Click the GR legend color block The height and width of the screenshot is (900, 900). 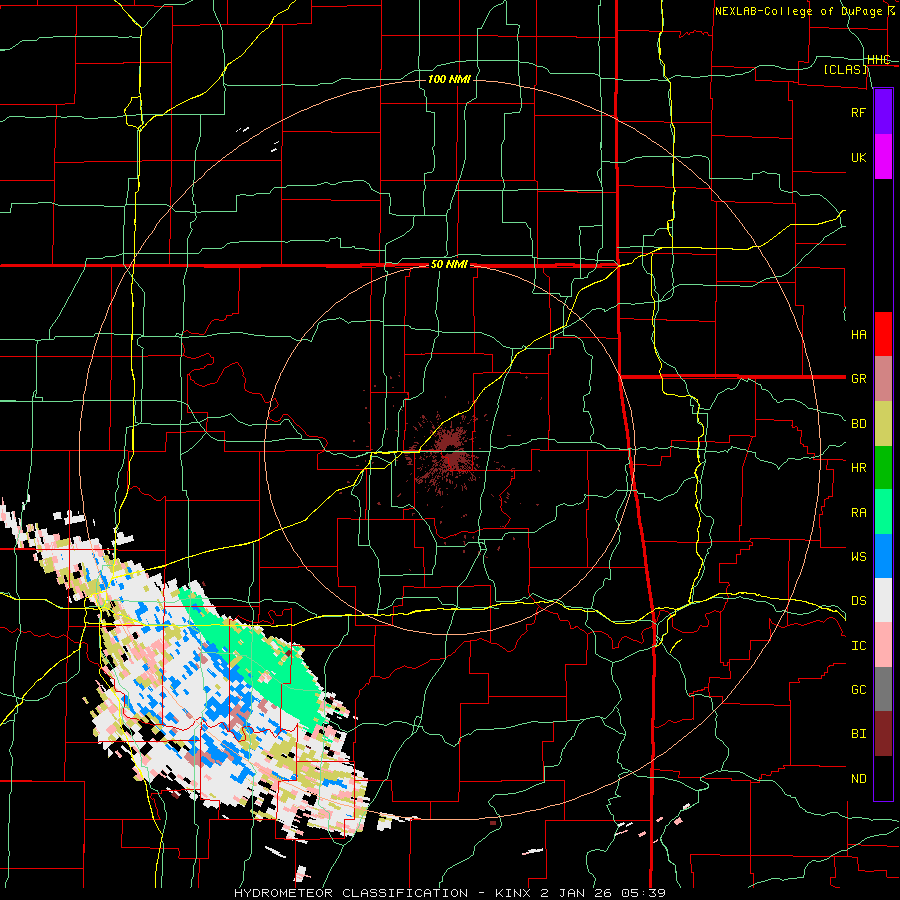tap(883, 379)
